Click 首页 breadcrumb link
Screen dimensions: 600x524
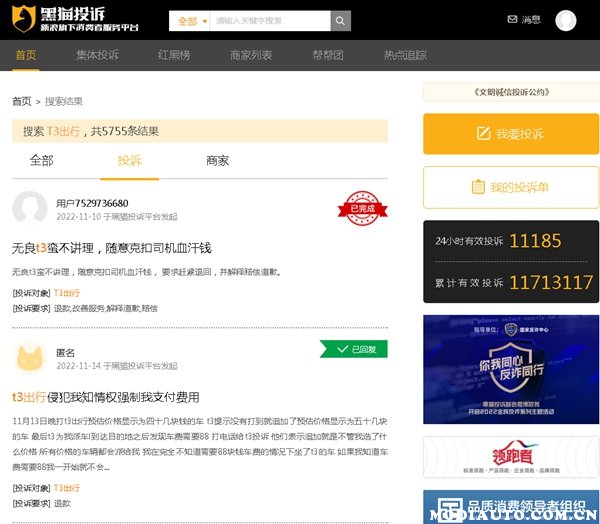[21, 101]
